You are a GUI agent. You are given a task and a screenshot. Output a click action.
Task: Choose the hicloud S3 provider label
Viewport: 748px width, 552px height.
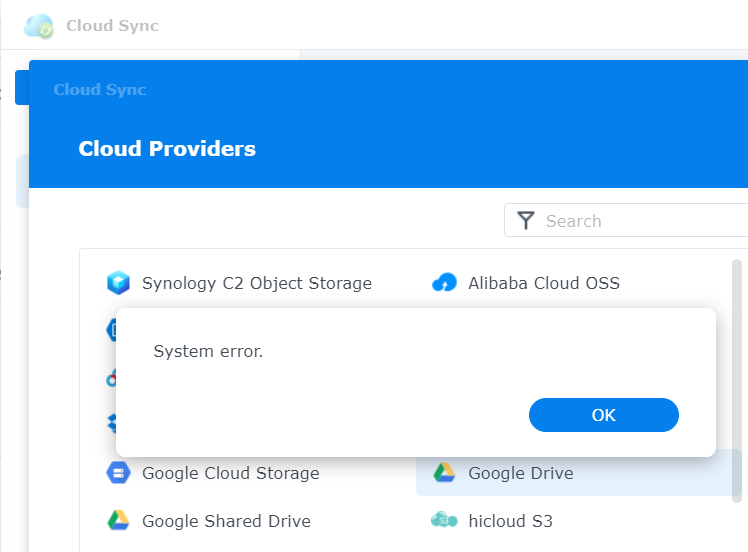tap(510, 521)
